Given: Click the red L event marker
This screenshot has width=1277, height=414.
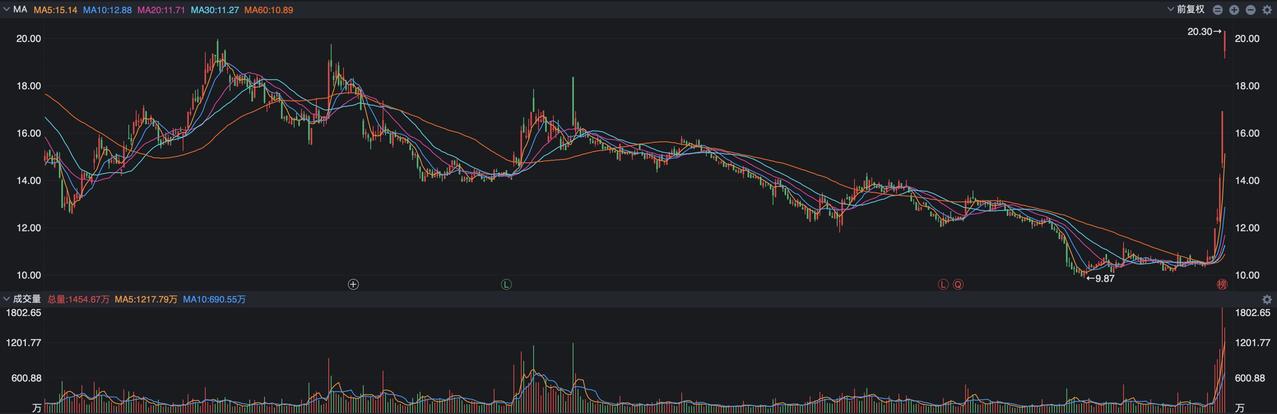Looking at the screenshot, I should point(942,284).
